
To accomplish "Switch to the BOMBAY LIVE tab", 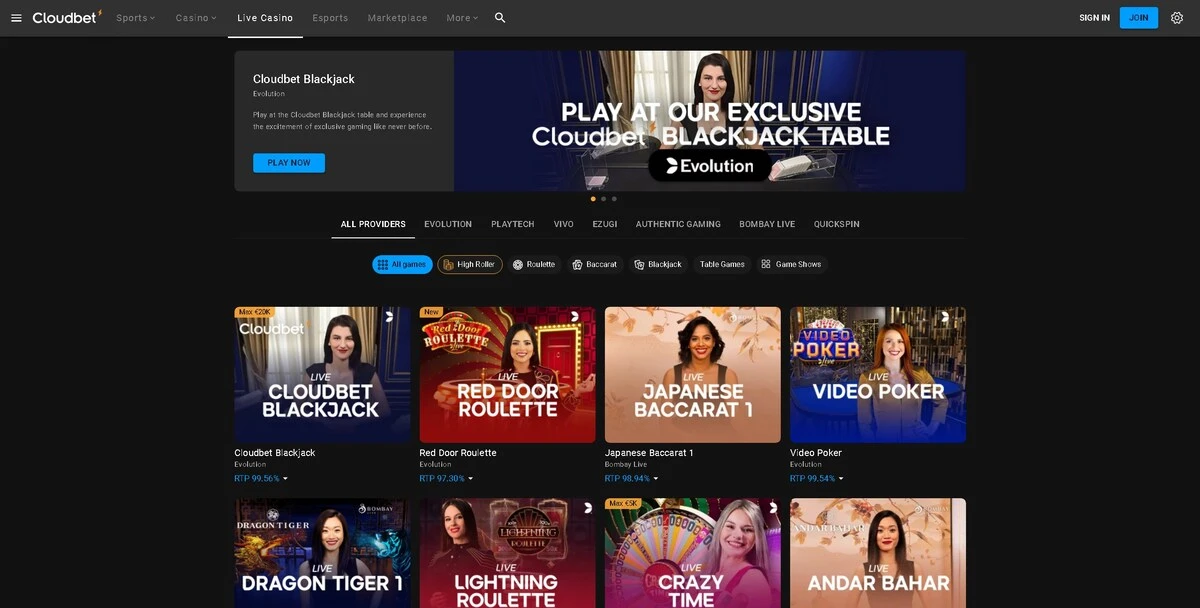I will click(x=767, y=224).
